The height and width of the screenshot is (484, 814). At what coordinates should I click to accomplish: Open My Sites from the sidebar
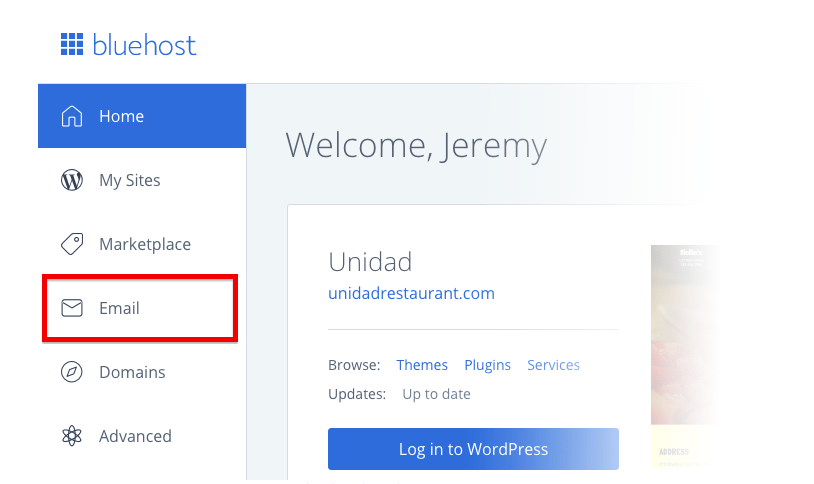click(129, 180)
